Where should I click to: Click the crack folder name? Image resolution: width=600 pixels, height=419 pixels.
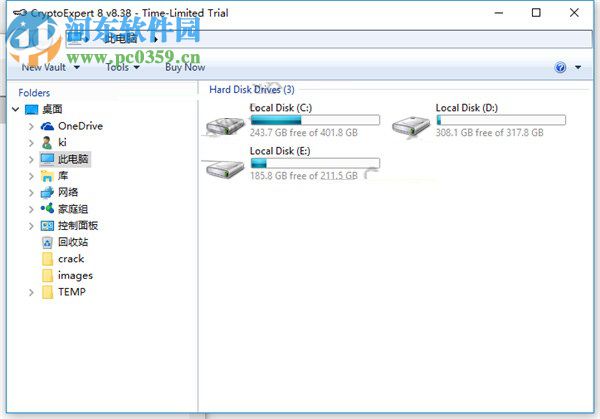point(71,259)
